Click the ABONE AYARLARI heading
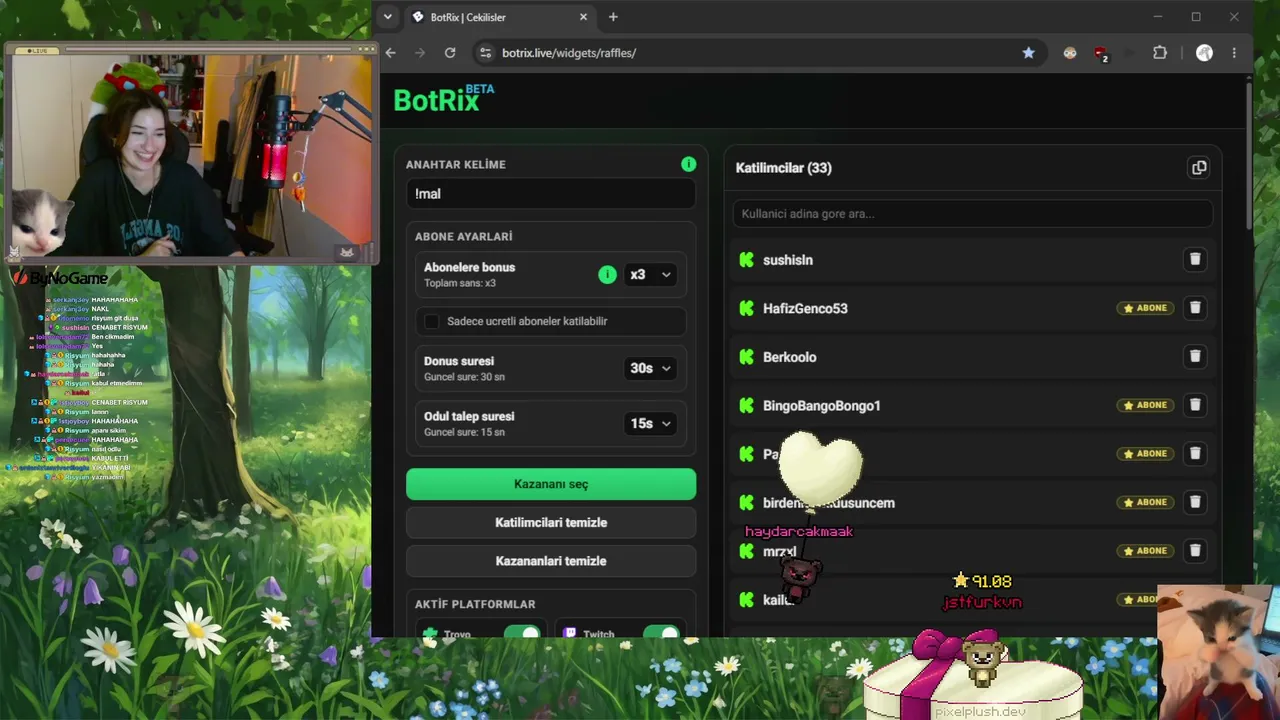The width and height of the screenshot is (1280, 720). click(x=464, y=237)
